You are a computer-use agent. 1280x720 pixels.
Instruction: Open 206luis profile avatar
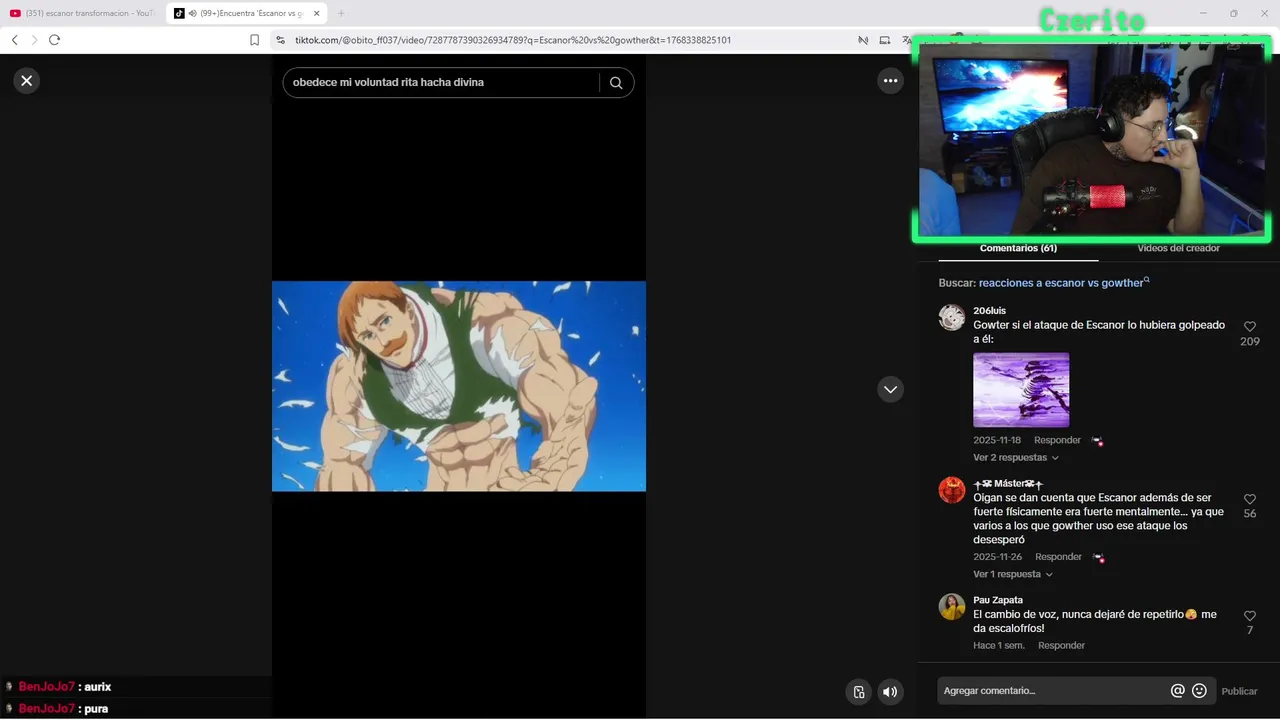coord(952,317)
